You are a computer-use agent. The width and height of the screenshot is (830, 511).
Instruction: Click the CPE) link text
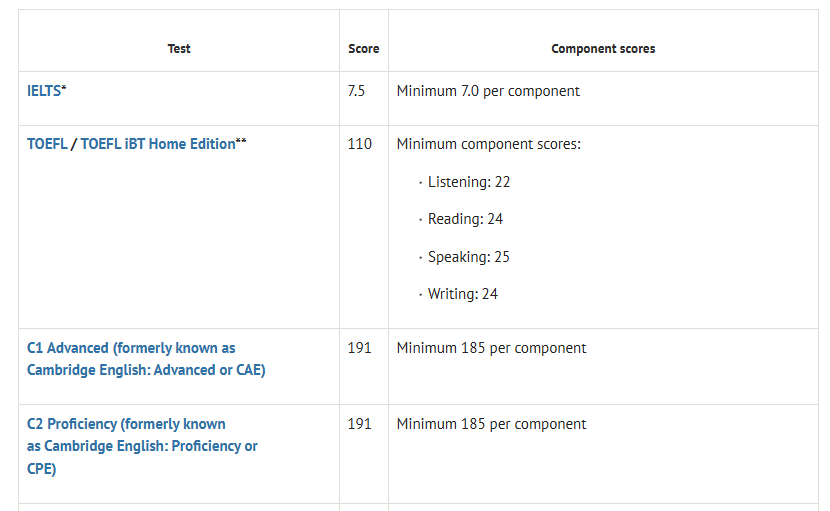pyautogui.click(x=41, y=469)
